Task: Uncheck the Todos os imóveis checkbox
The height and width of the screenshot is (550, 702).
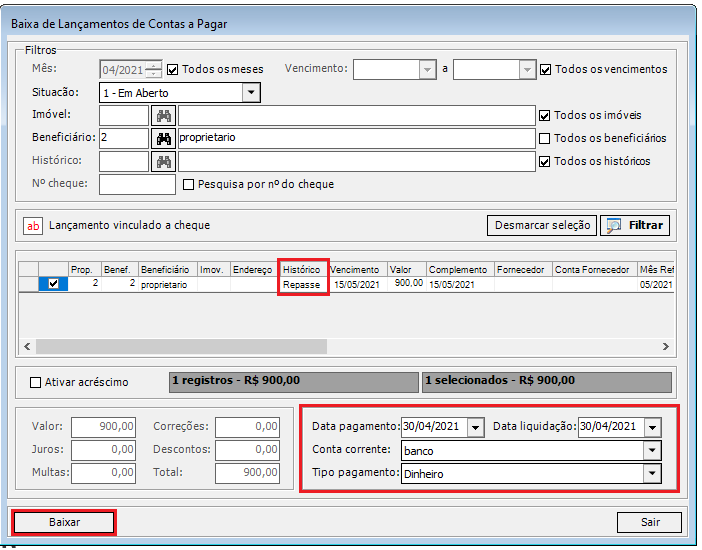Action: pyautogui.click(x=544, y=116)
